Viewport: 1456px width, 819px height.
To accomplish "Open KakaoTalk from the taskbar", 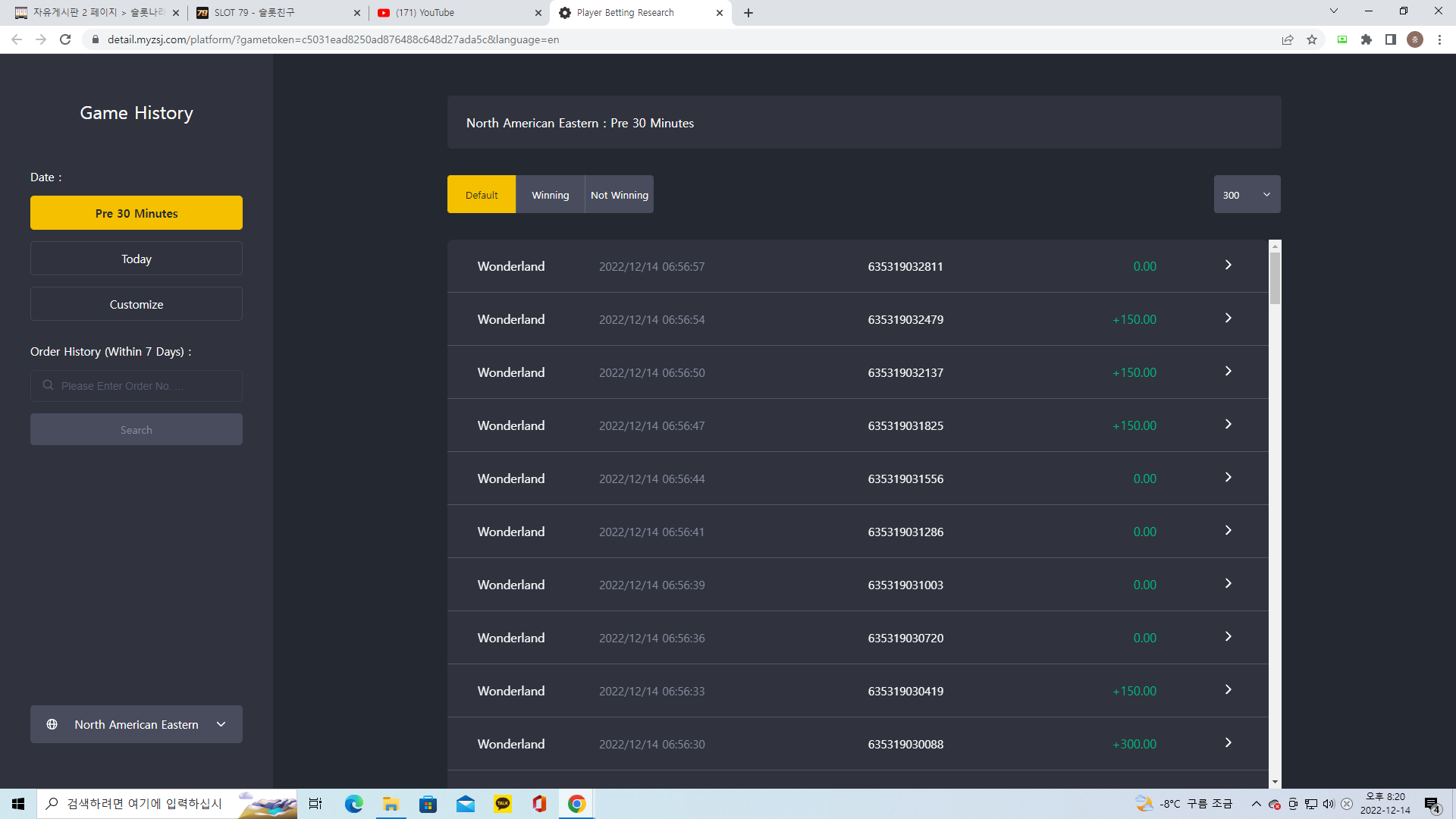I will click(x=503, y=804).
